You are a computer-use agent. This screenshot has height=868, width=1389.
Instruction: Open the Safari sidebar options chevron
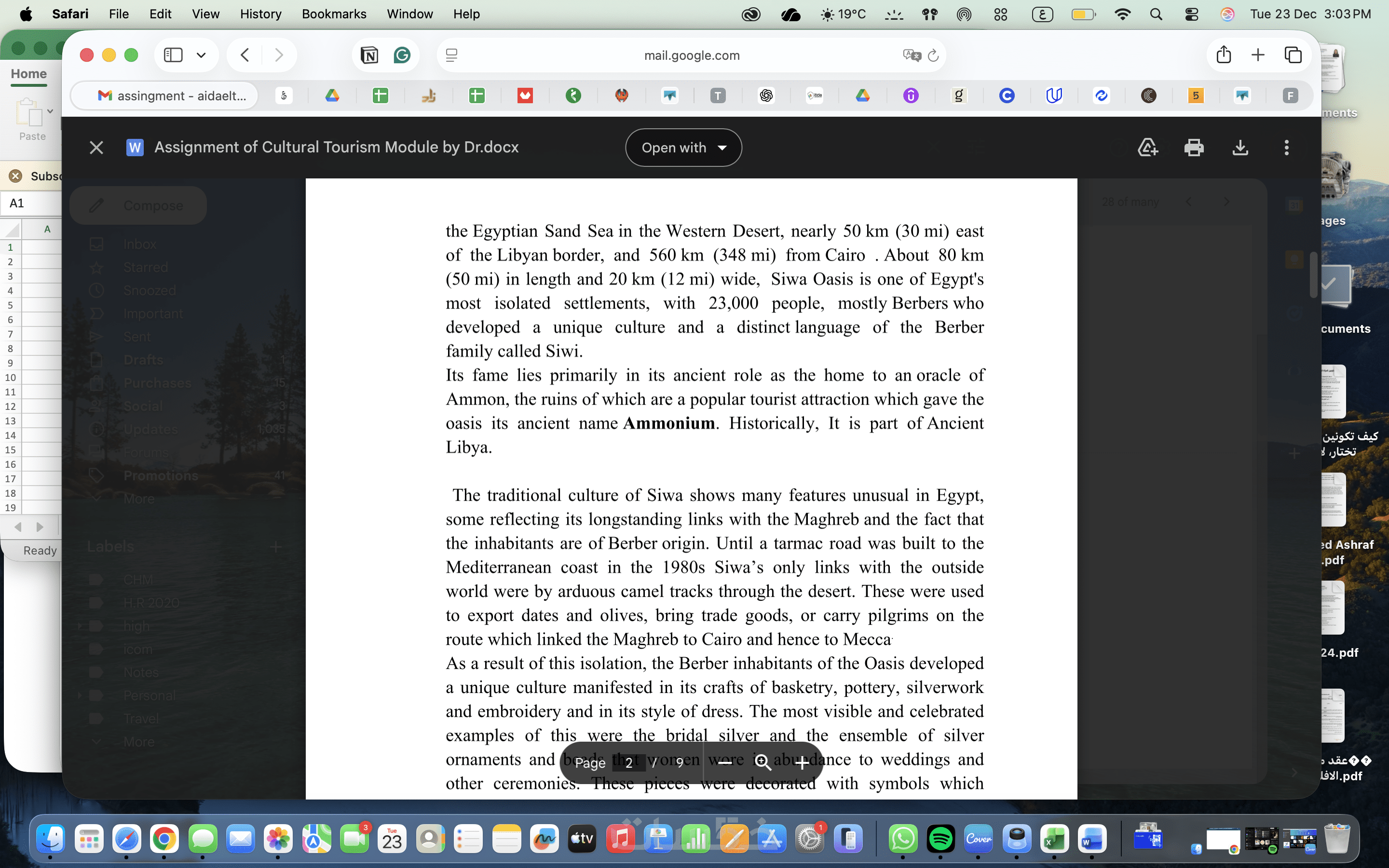(201, 55)
